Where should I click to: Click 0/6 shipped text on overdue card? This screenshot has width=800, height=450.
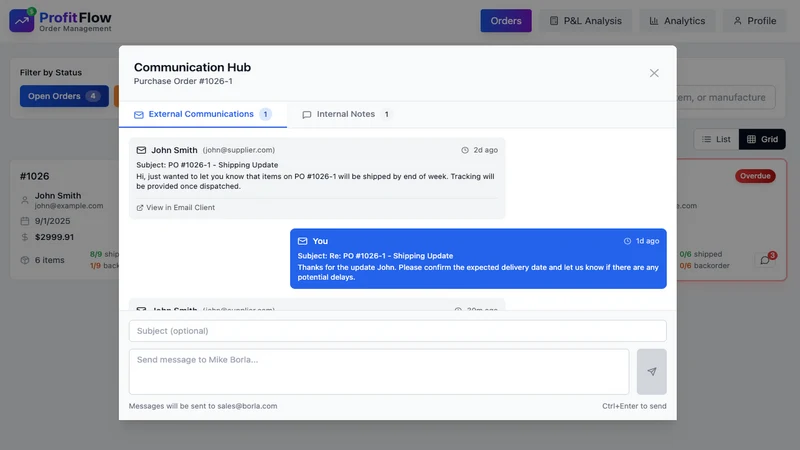[701, 254]
